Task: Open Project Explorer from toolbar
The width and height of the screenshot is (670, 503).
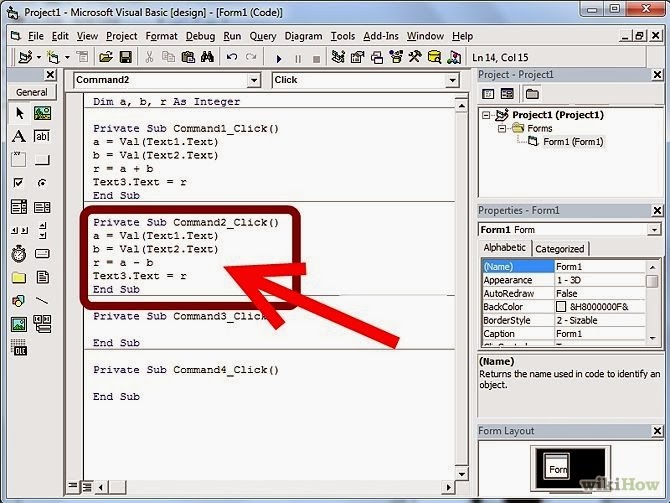Action: (338, 57)
